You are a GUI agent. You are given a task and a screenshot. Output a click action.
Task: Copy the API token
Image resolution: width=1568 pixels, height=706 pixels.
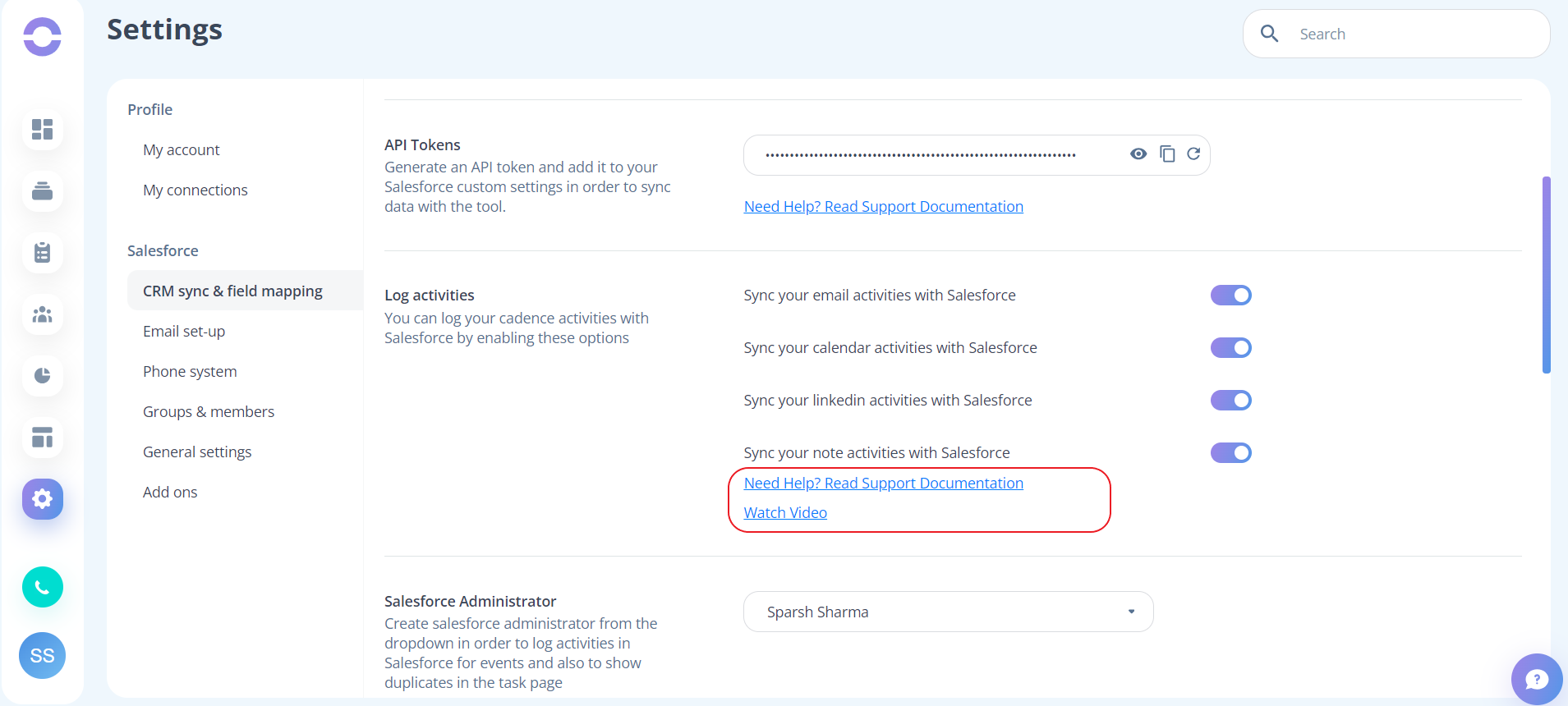[x=1167, y=154]
